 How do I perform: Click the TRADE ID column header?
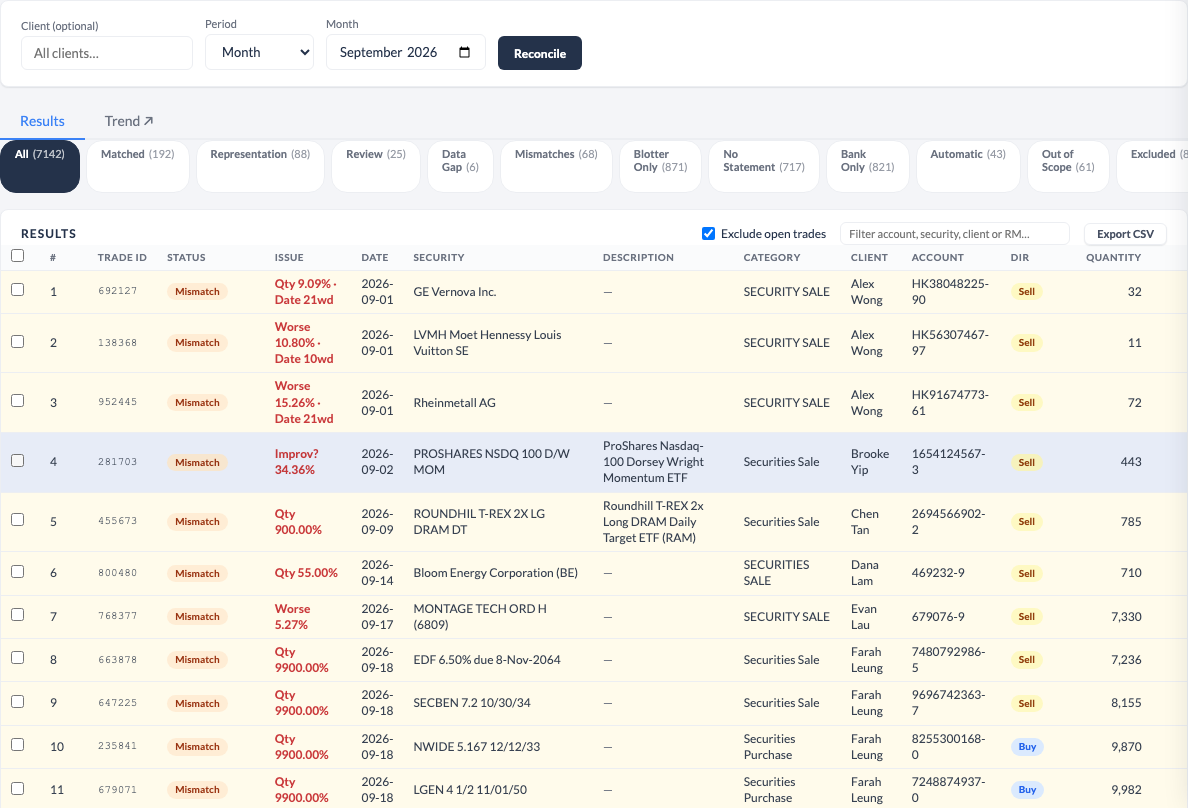pyautogui.click(x=122, y=258)
